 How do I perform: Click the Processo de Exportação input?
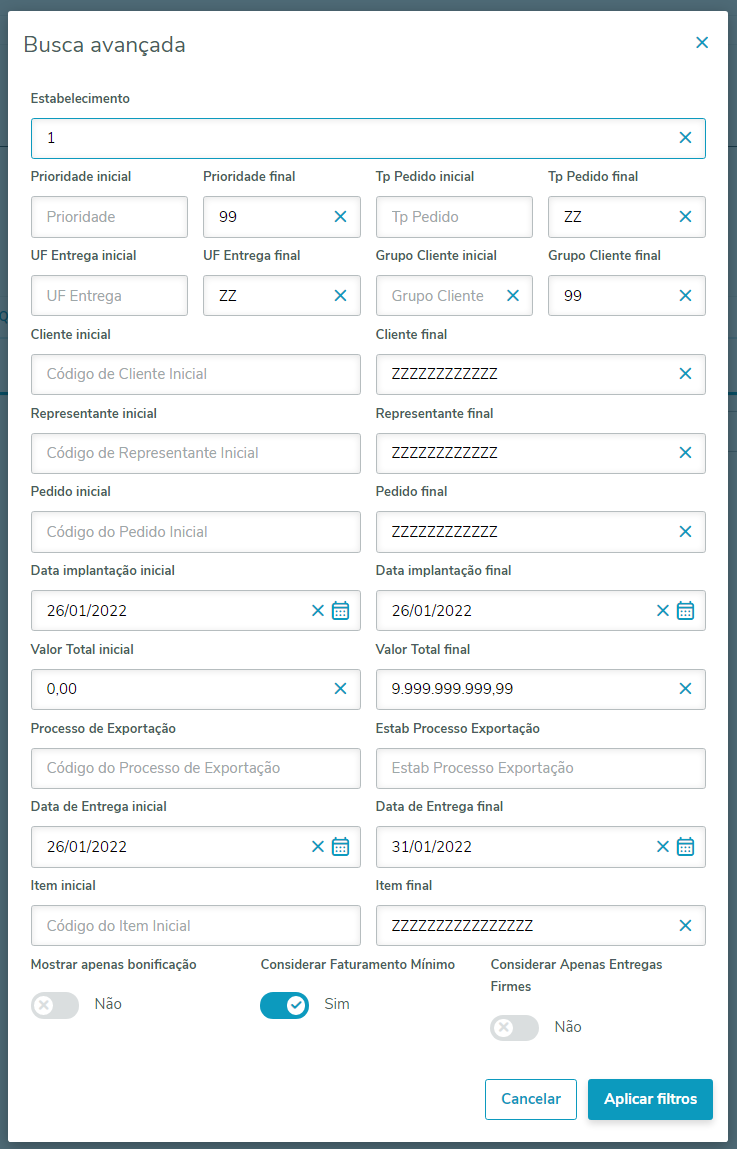point(195,768)
